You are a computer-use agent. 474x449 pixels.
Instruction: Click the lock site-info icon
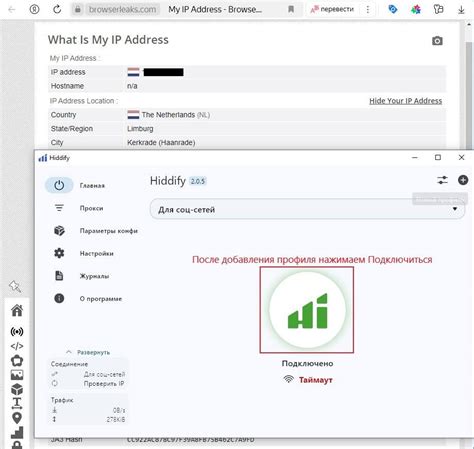tap(77, 9)
